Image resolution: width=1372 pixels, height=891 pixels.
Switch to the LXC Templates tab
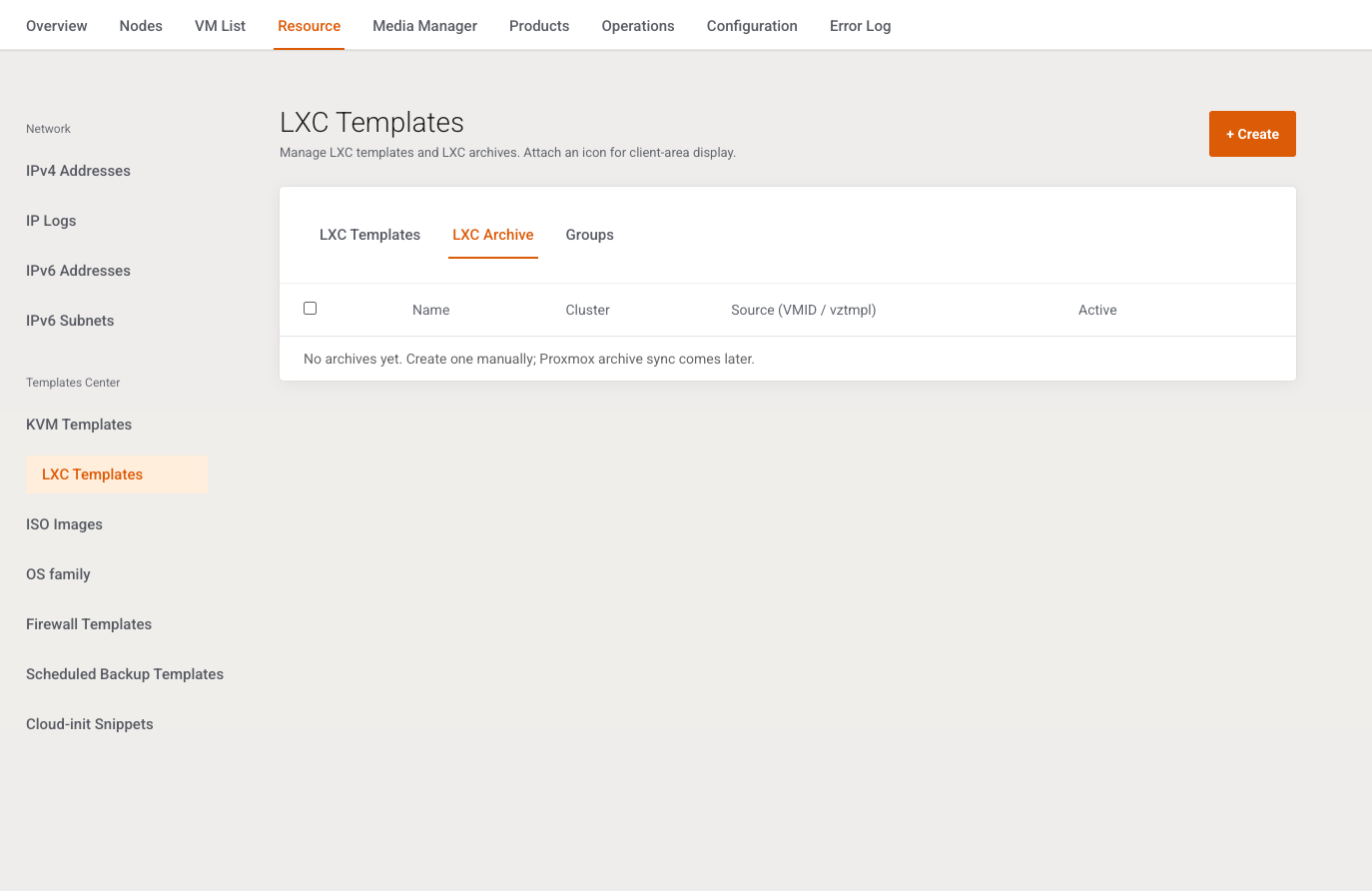tap(369, 235)
